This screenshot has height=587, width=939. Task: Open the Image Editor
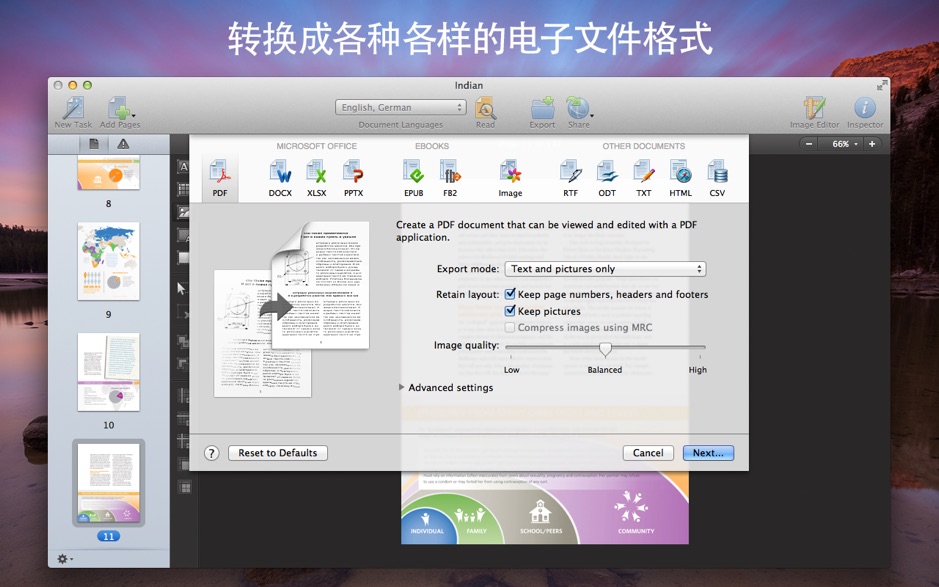(814, 110)
